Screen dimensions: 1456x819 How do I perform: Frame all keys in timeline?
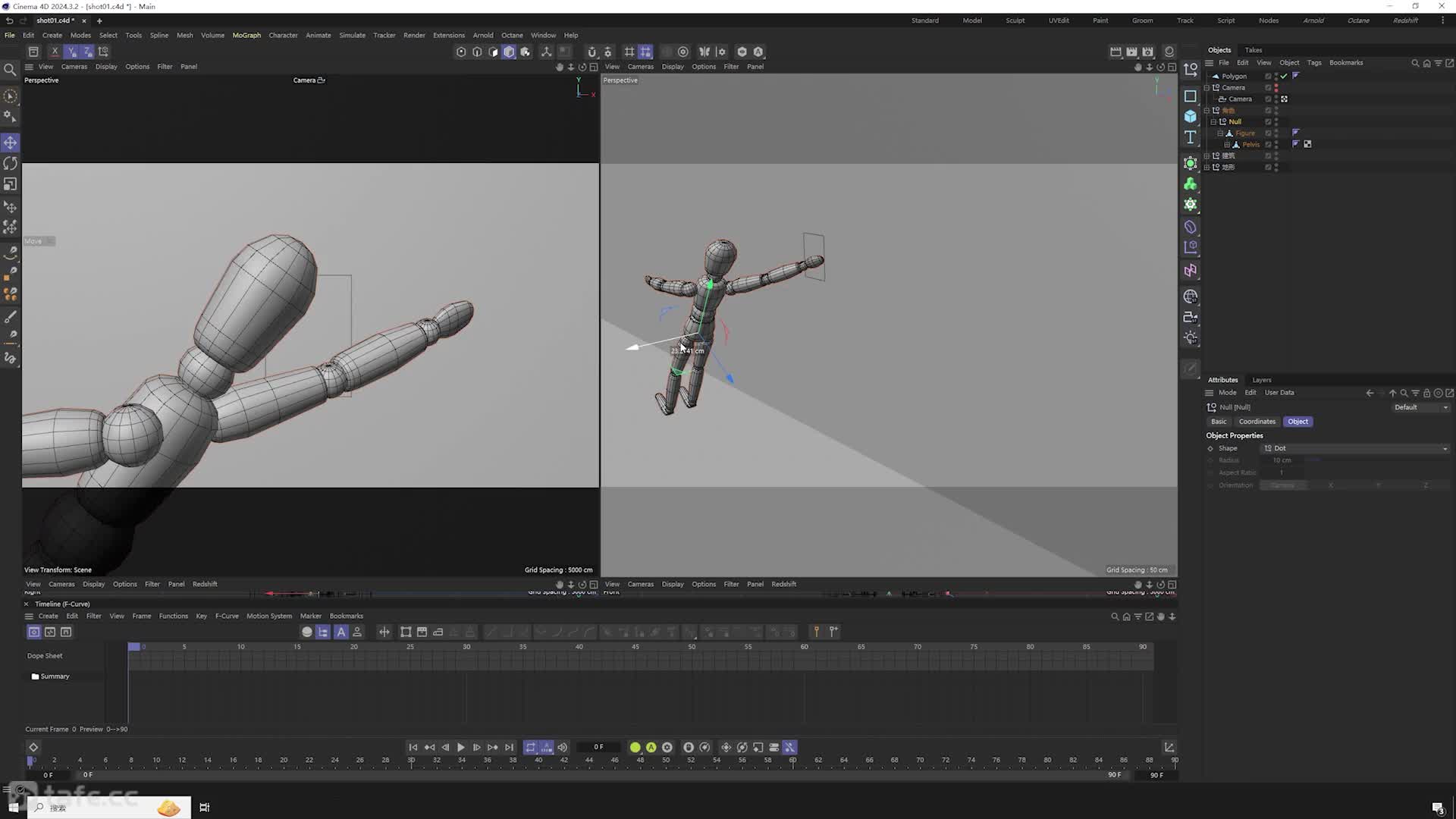(x=406, y=632)
